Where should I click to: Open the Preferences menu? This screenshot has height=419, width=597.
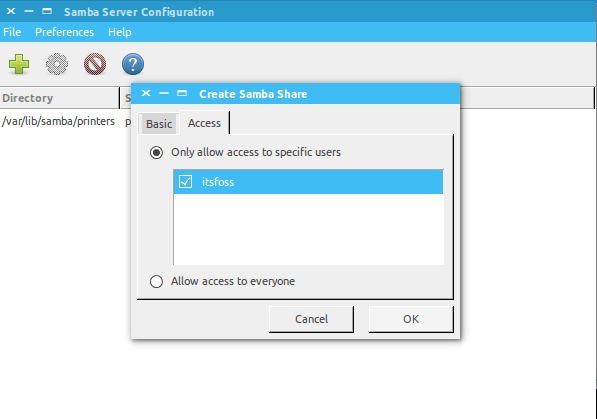coord(64,32)
